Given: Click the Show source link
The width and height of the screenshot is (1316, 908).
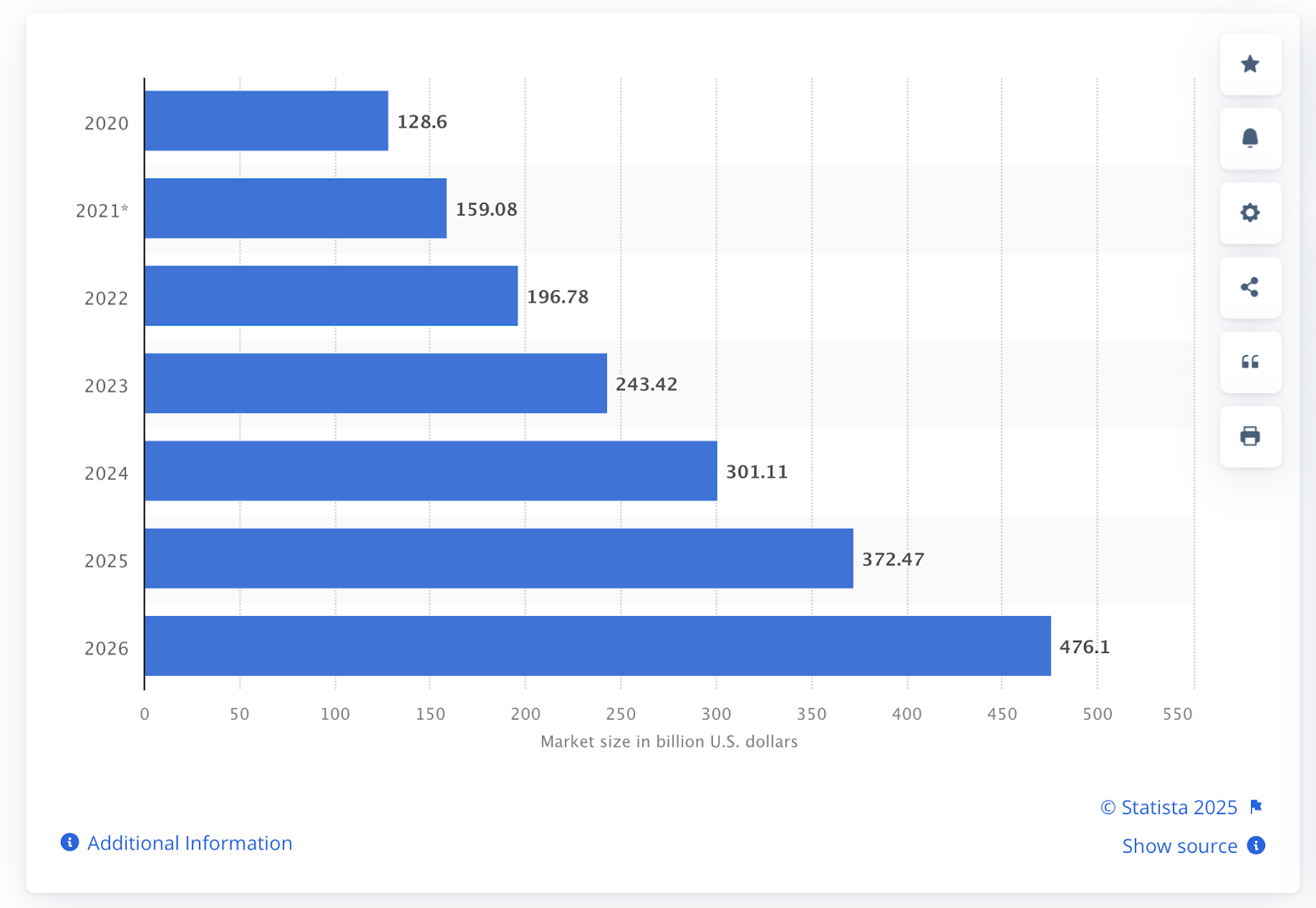Looking at the screenshot, I should (x=1179, y=845).
